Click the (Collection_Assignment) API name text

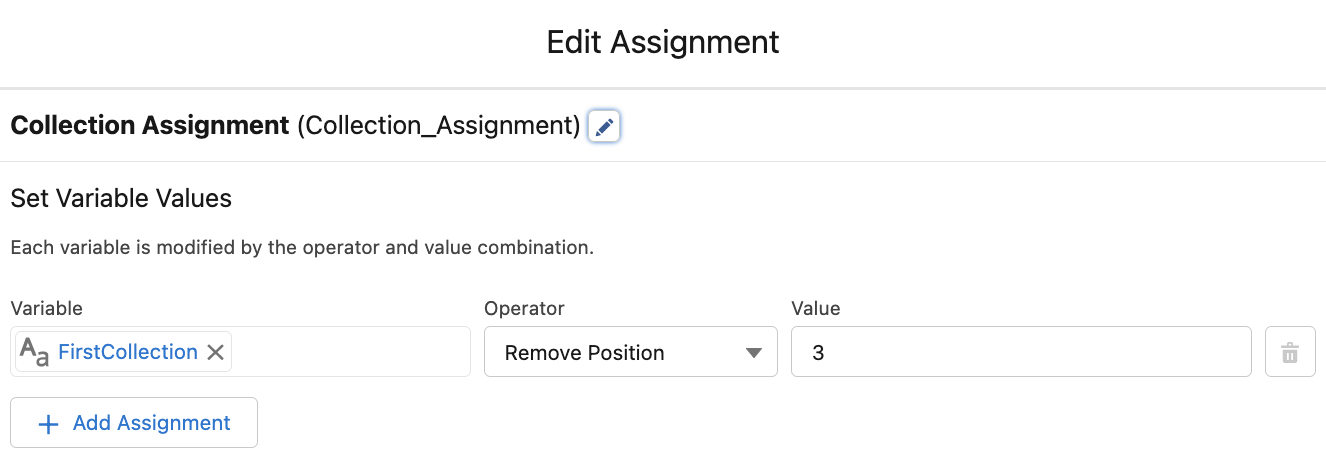click(438, 126)
